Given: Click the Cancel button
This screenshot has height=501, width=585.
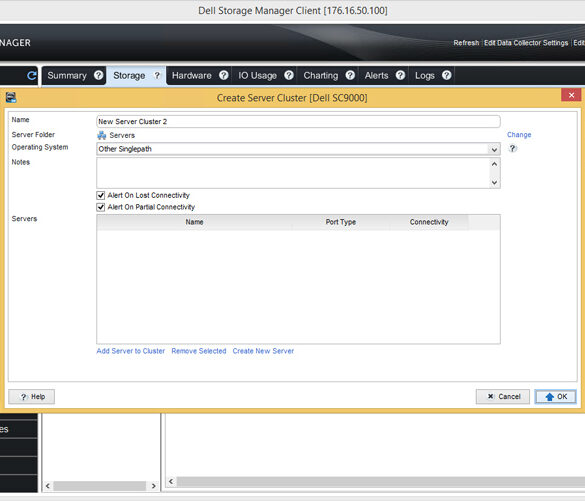Looking at the screenshot, I should coord(503,397).
